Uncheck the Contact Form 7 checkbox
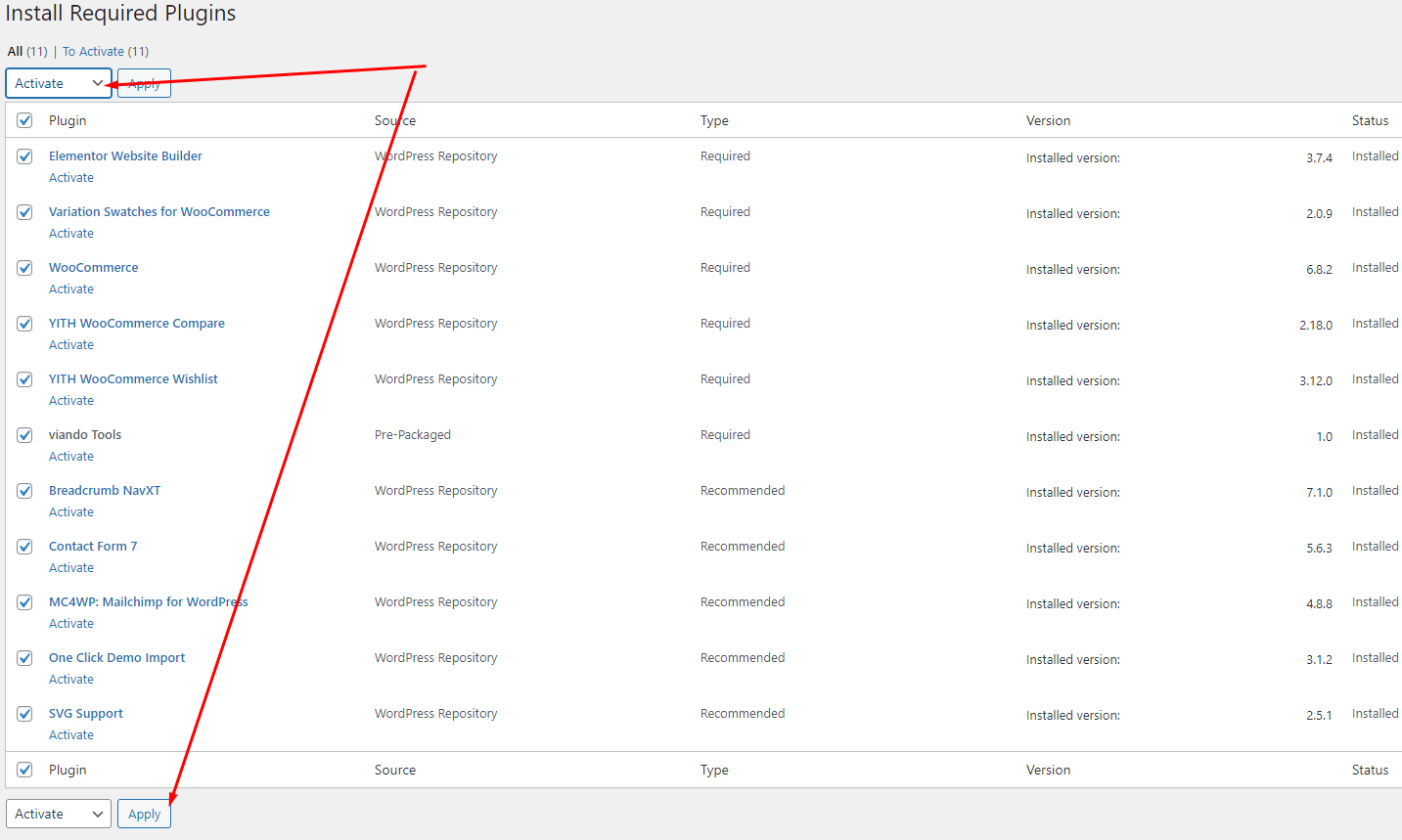This screenshot has height=840, width=1402. (24, 547)
